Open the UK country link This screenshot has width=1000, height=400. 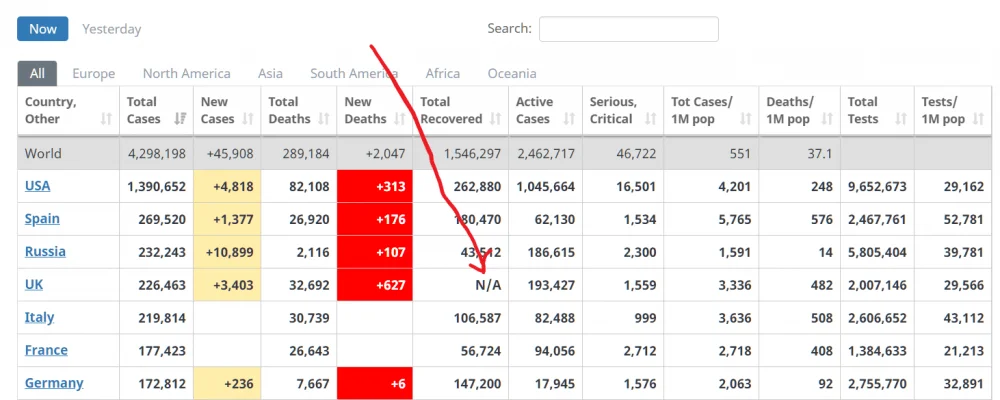pos(34,285)
